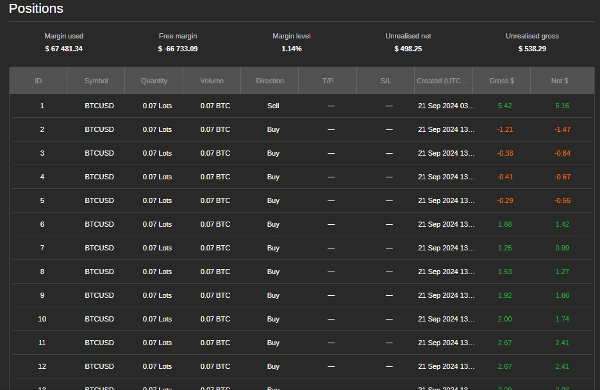Select position ID 11 cell
Screen dimensions: 600x390
pos(42,343)
